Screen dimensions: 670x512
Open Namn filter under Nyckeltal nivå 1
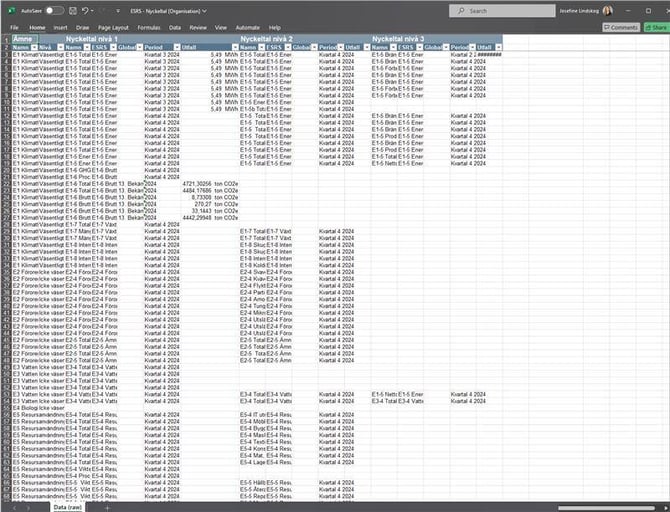(x=87, y=47)
